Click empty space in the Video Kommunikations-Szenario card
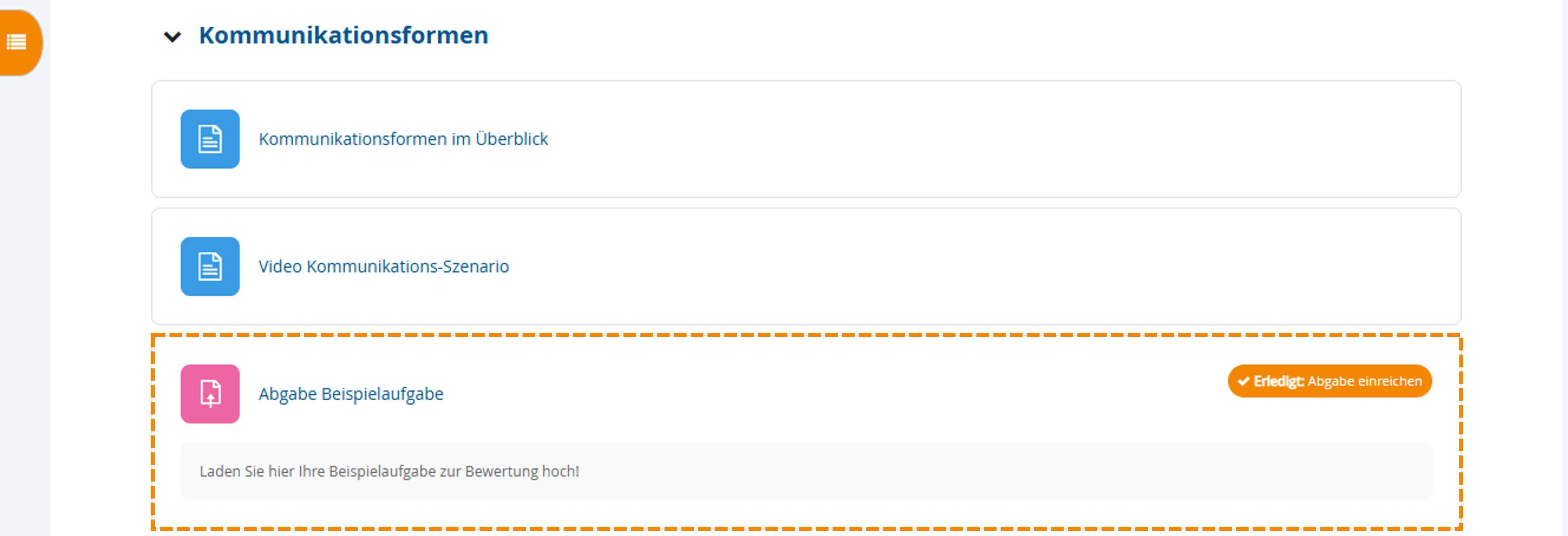This screenshot has height=536, width=1568. point(974,267)
